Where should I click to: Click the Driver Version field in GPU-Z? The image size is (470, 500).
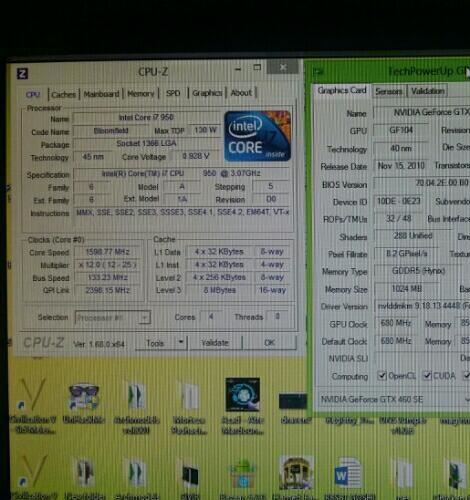[422, 306]
